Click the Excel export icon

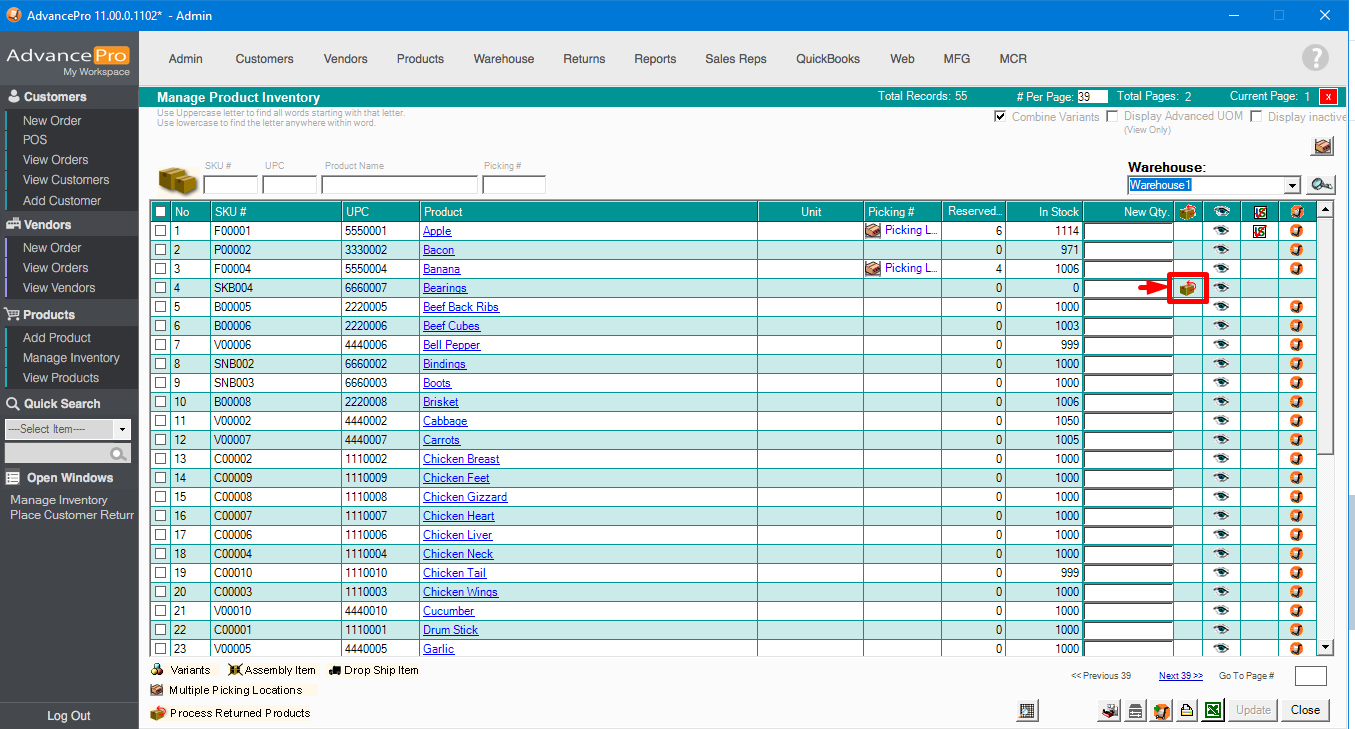[1212, 711]
